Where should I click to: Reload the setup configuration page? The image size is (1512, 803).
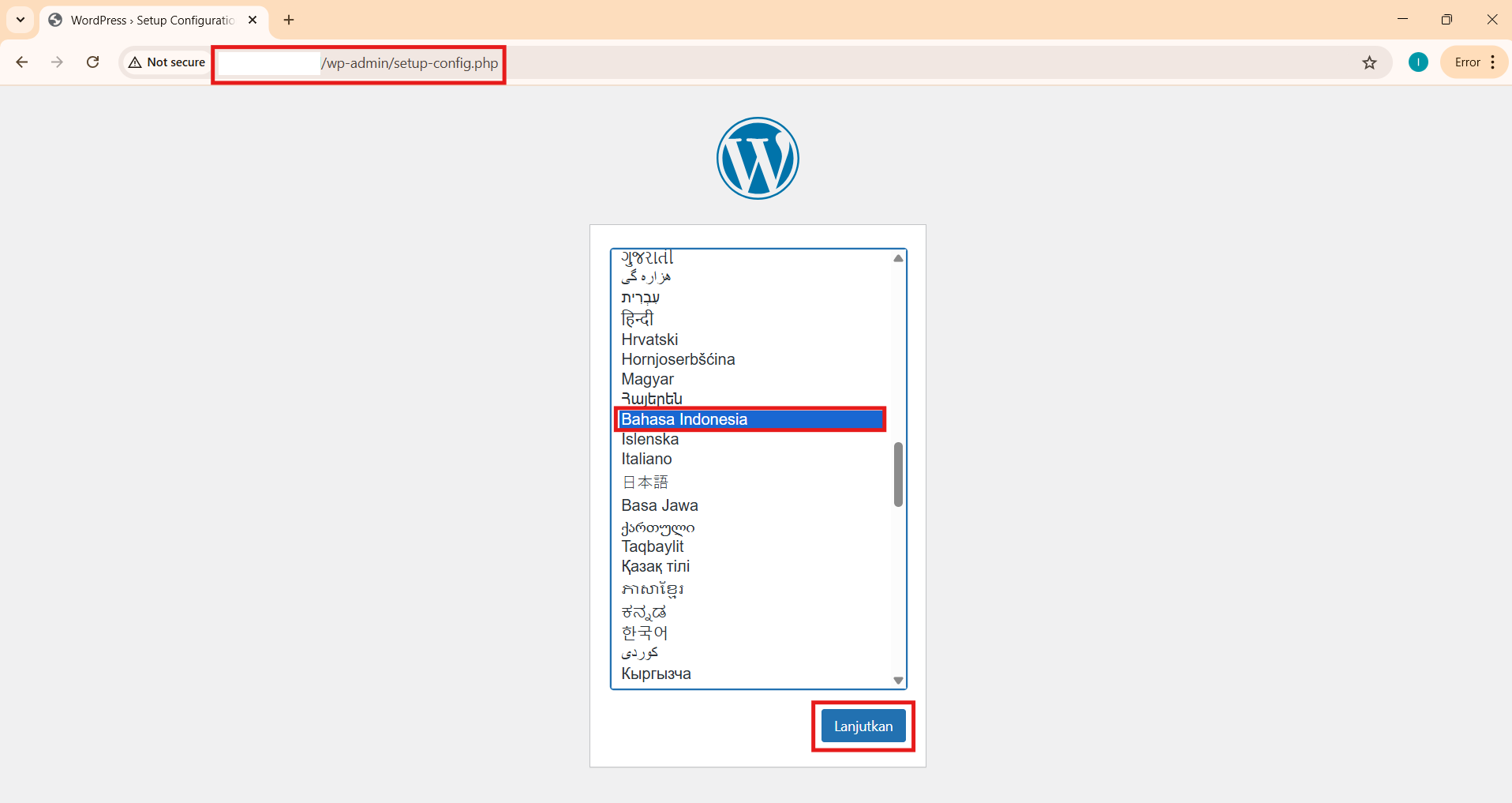pos(92,62)
